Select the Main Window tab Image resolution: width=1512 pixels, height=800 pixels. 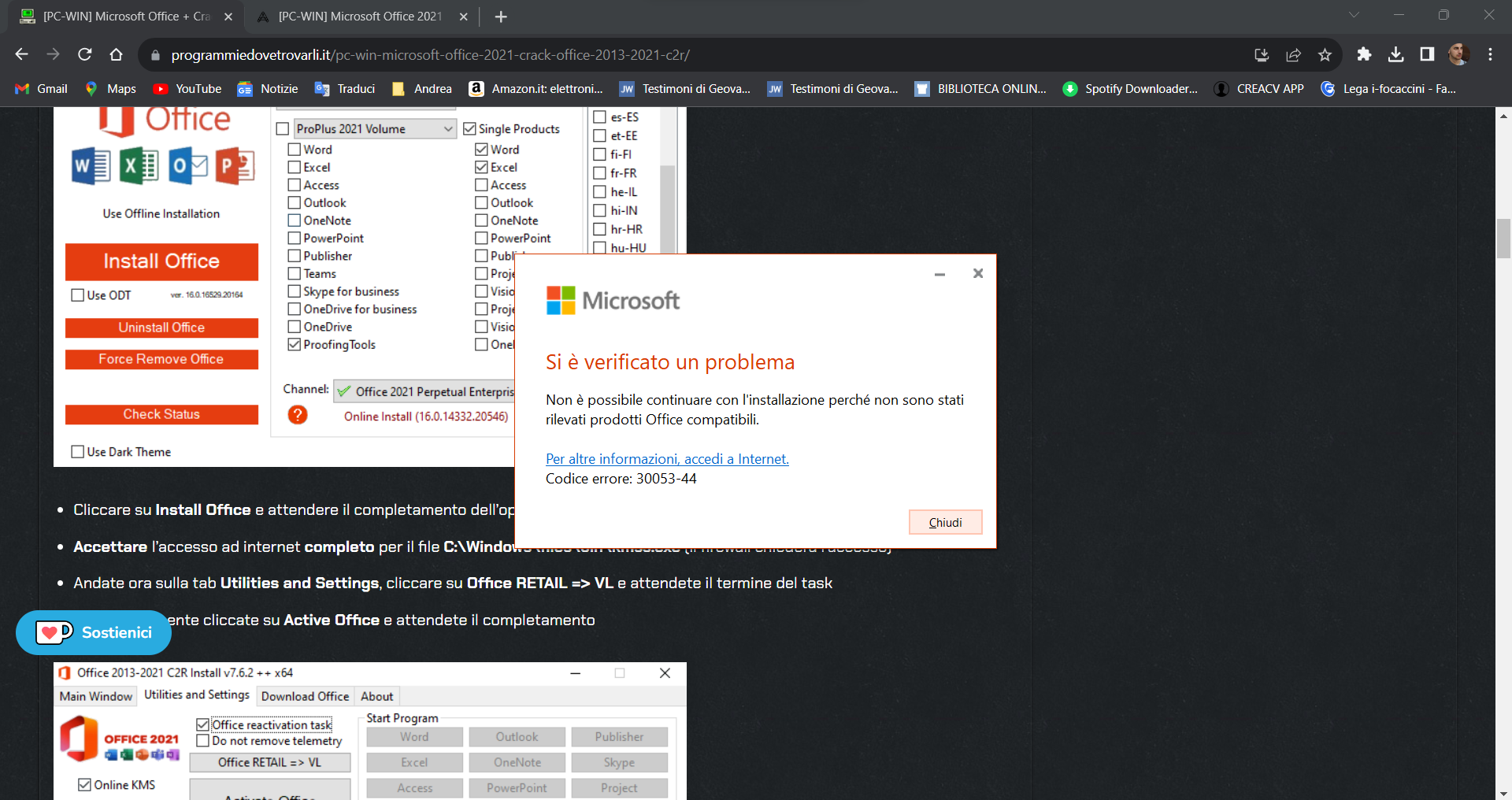(x=96, y=696)
